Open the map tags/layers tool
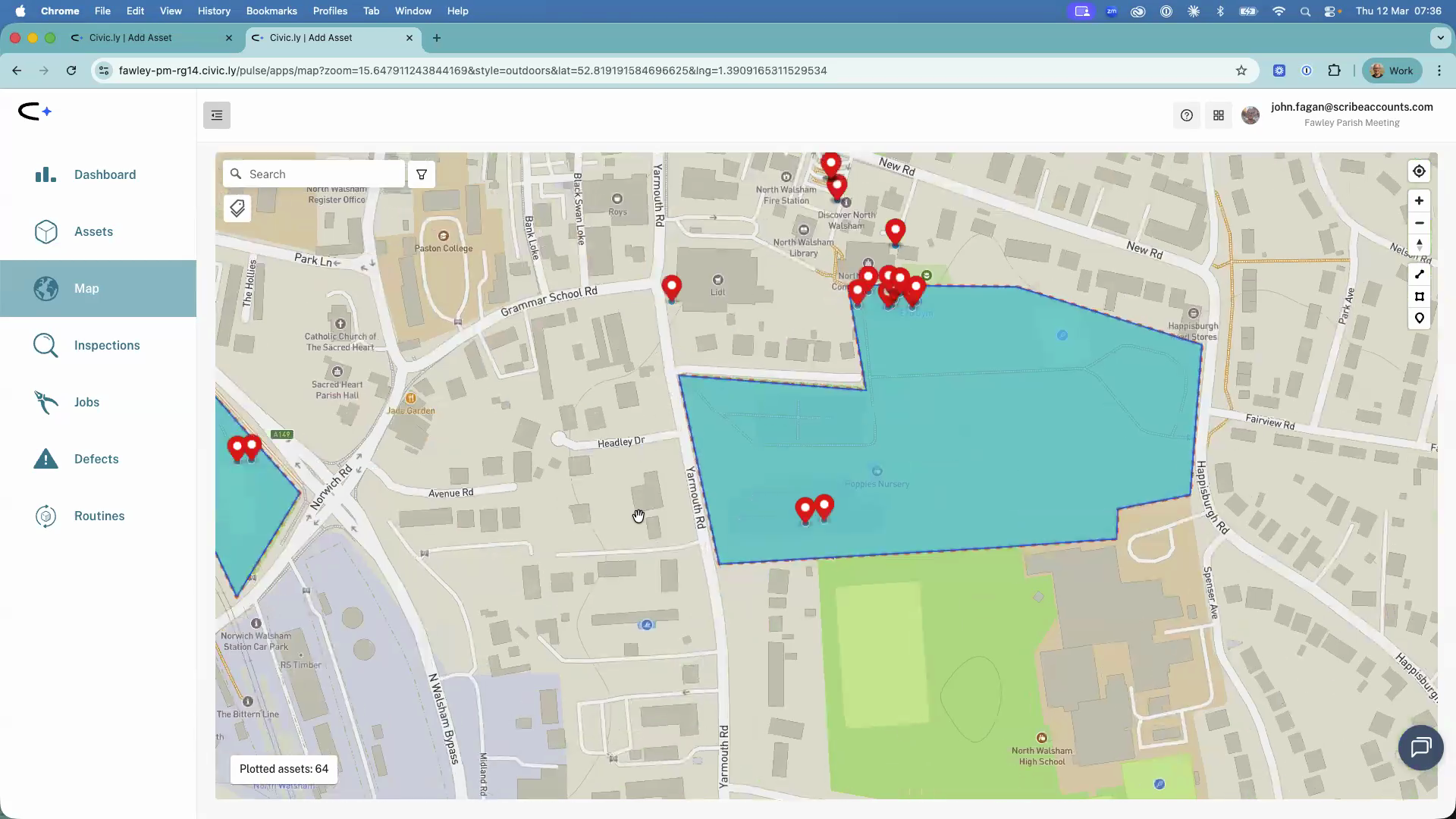This screenshot has height=819, width=1456. click(x=237, y=208)
